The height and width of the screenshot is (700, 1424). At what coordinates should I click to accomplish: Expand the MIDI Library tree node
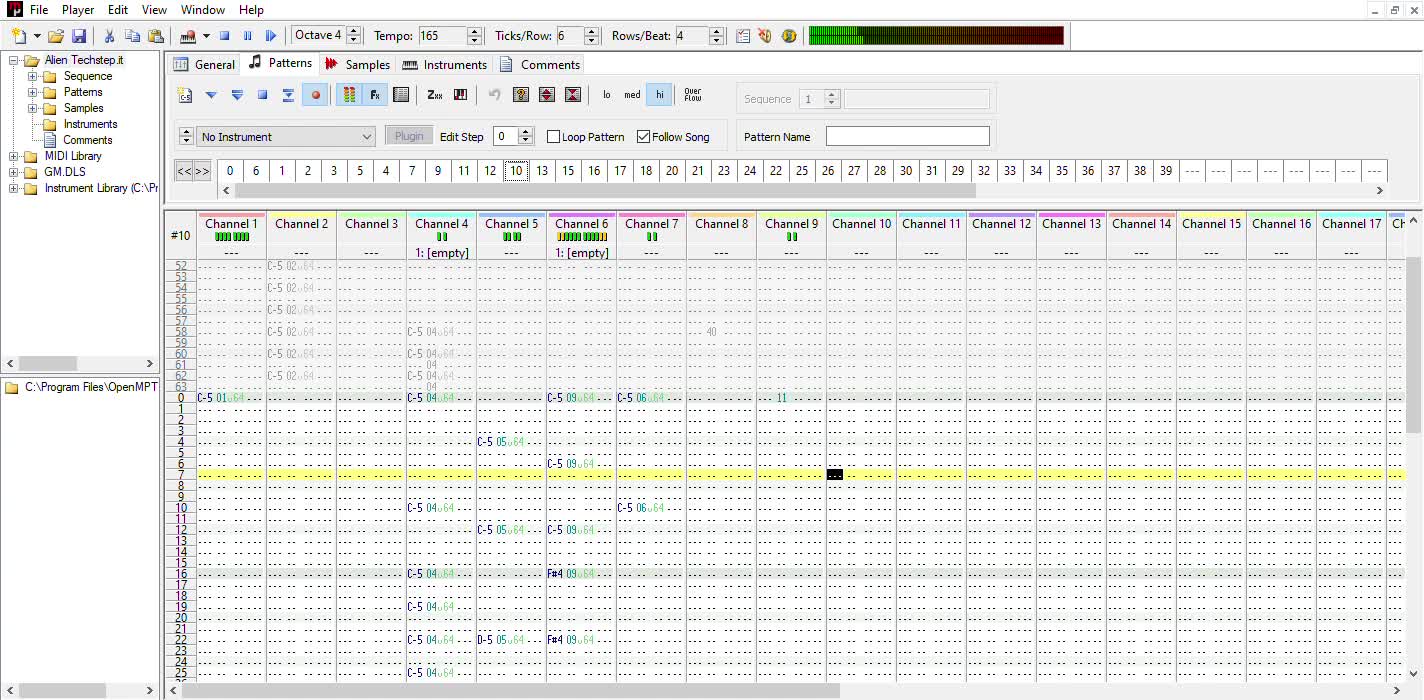[x=14, y=156]
